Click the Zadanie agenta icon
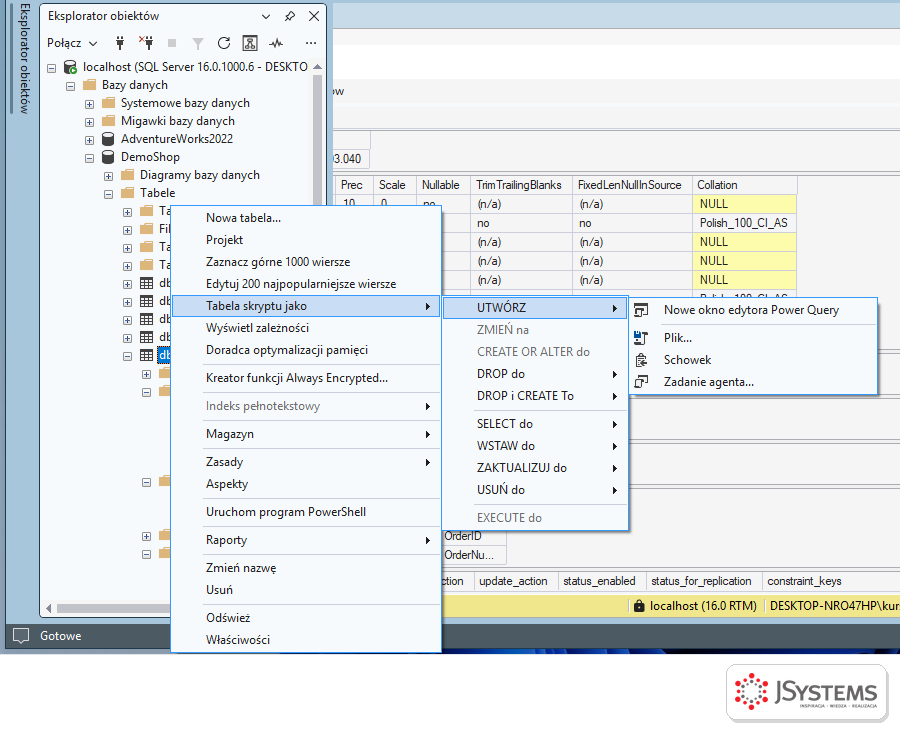 point(641,382)
